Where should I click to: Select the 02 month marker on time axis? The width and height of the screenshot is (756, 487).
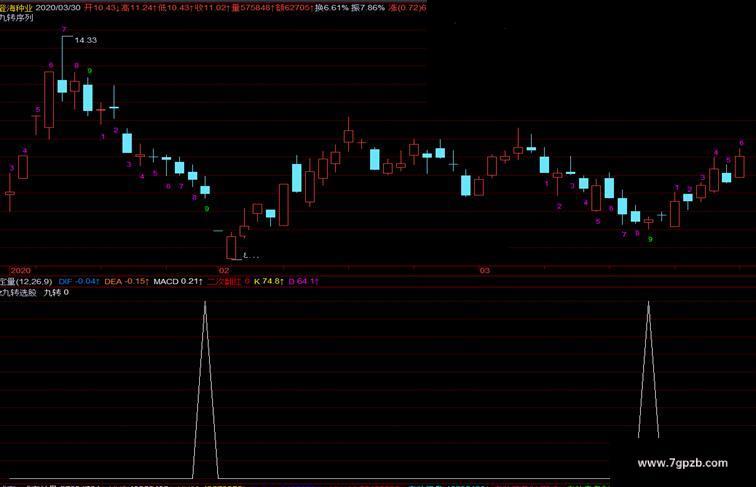click(x=224, y=271)
